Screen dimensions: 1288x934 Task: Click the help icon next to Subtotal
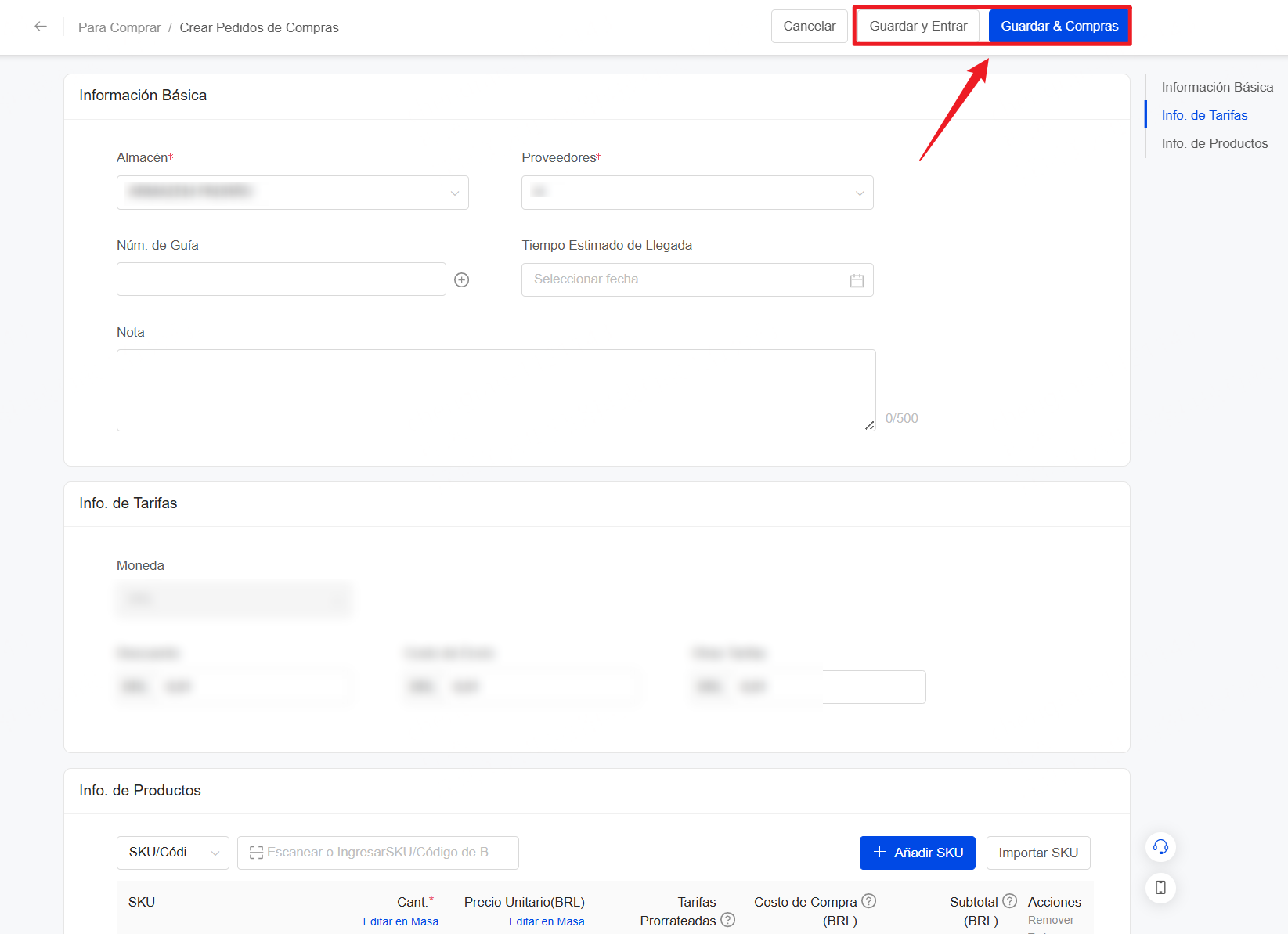1009,901
